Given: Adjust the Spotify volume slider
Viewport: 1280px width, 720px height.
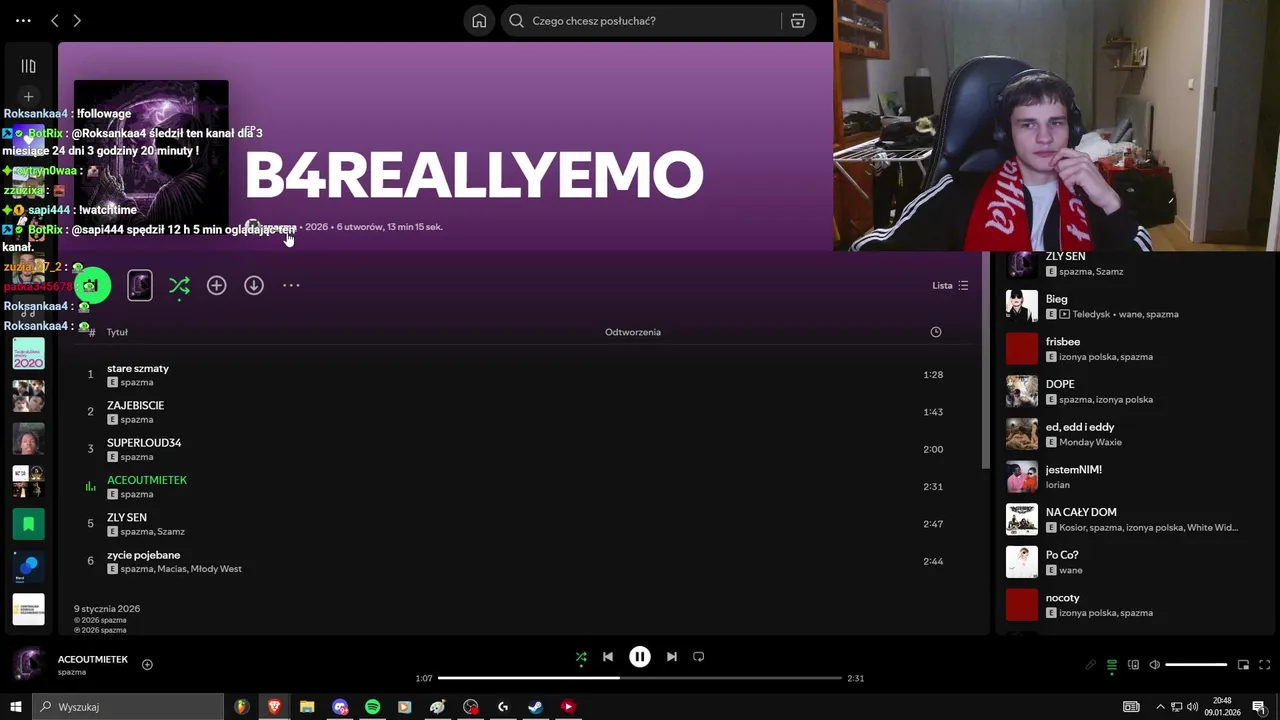Looking at the screenshot, I should click(x=1196, y=665).
